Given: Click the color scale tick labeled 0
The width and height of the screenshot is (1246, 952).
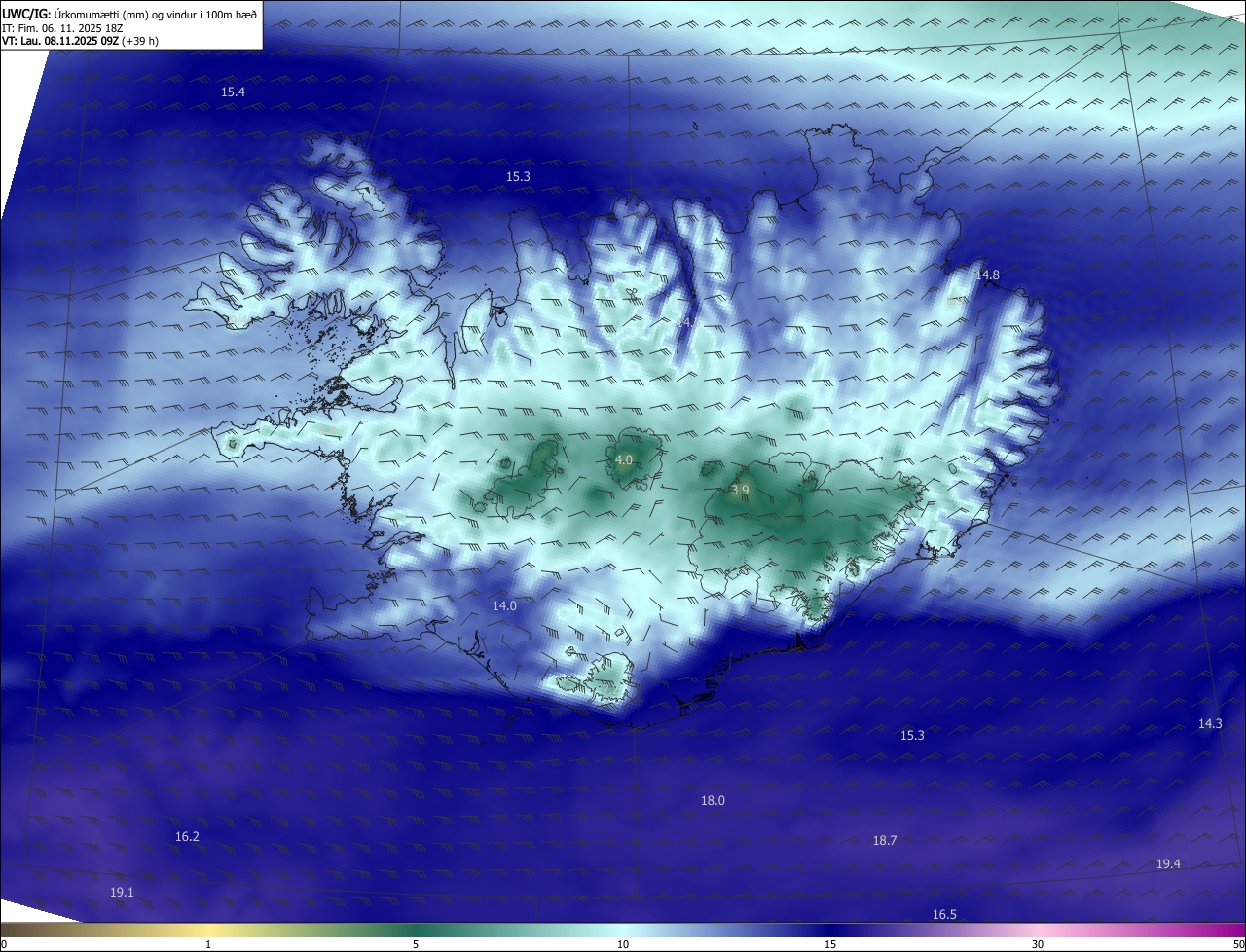Looking at the screenshot, I should click(x=3, y=944).
